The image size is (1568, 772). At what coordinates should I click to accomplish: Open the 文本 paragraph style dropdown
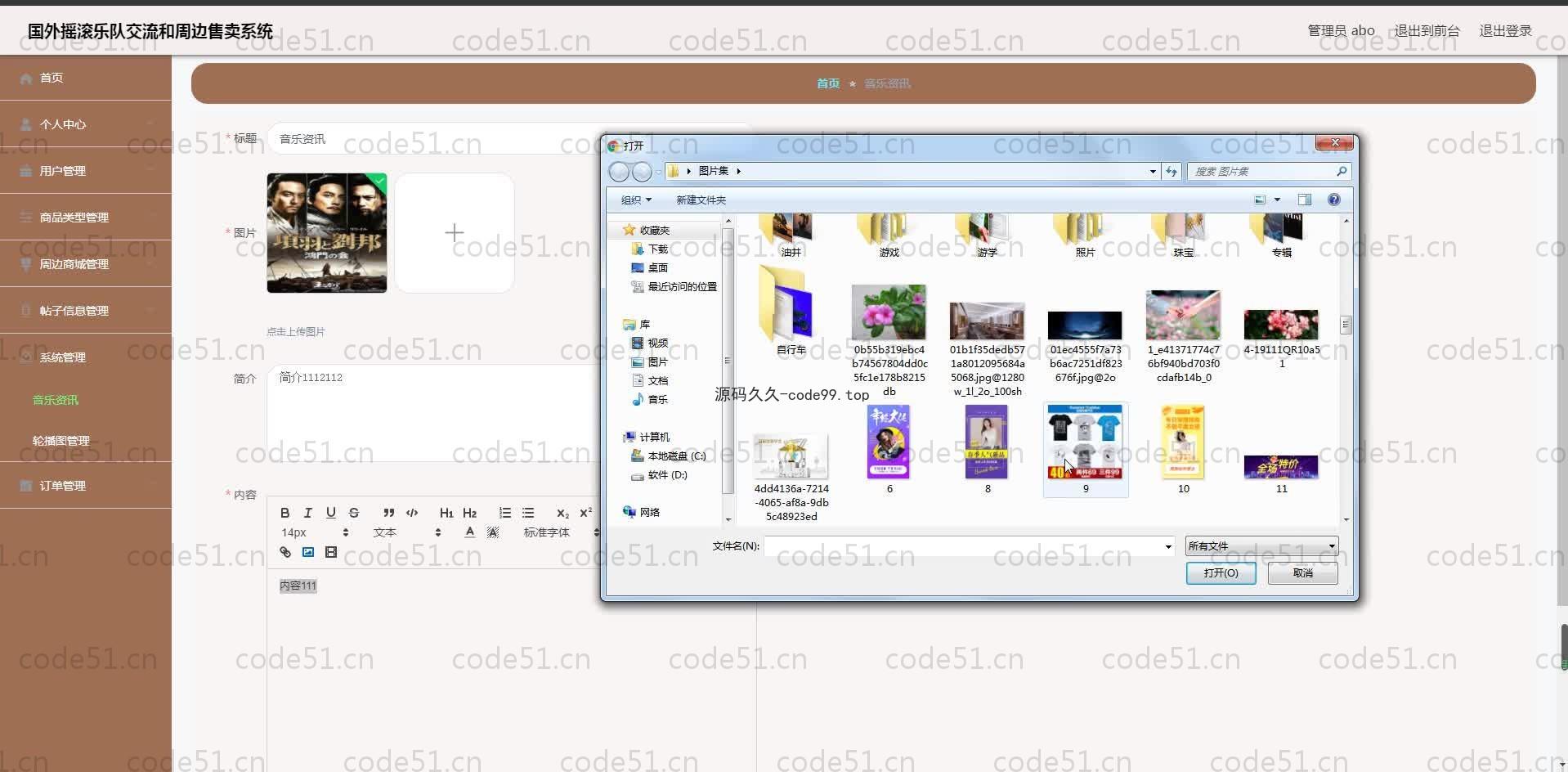407,532
